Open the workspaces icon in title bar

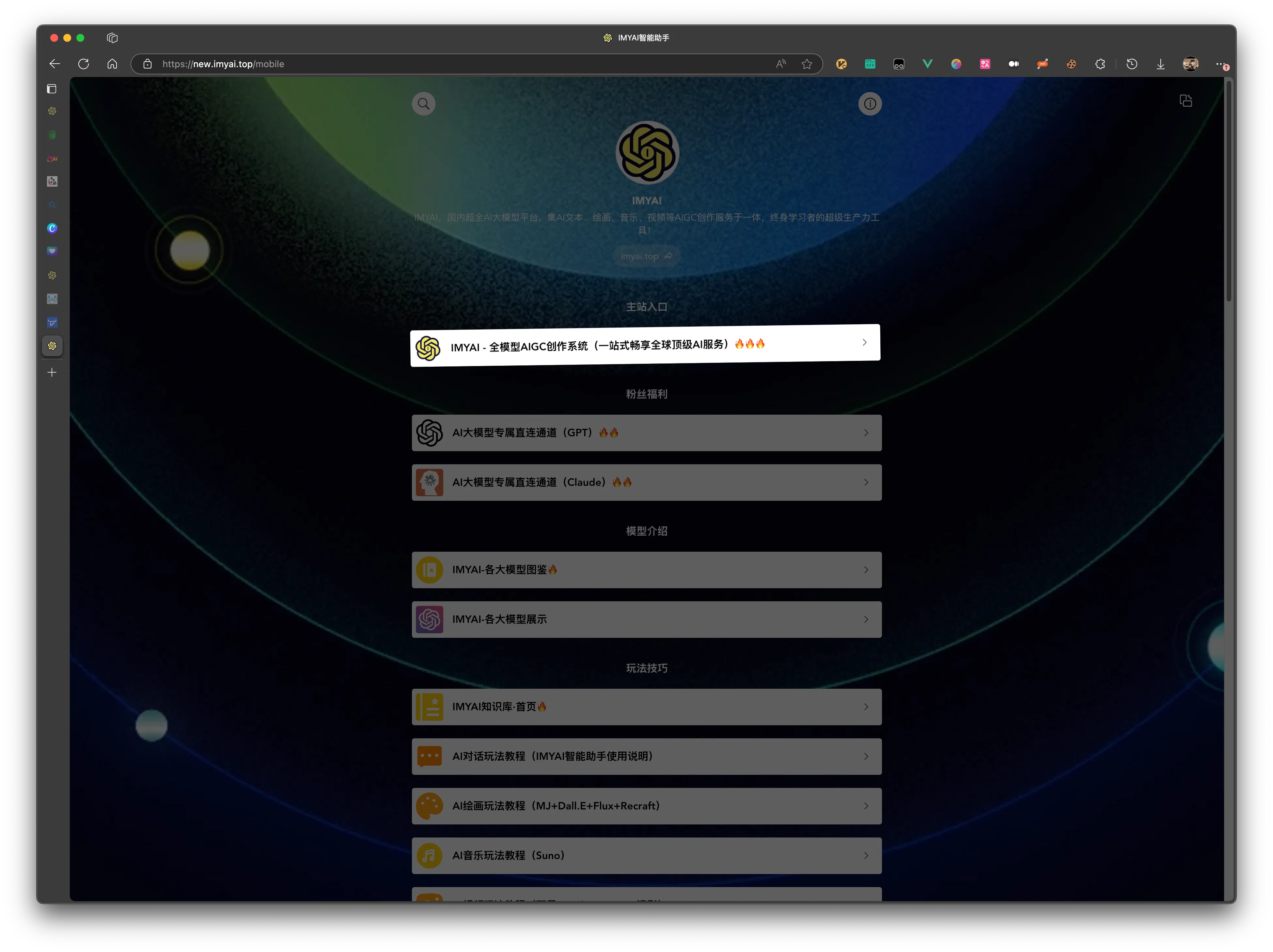coord(112,38)
